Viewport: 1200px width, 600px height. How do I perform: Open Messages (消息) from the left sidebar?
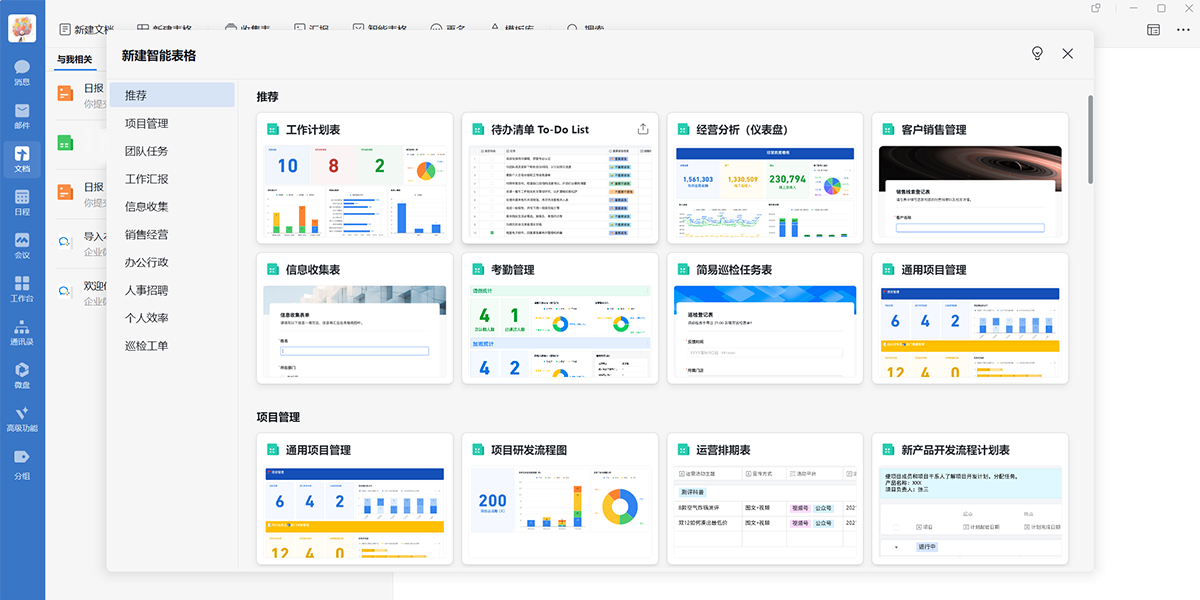click(x=22, y=72)
